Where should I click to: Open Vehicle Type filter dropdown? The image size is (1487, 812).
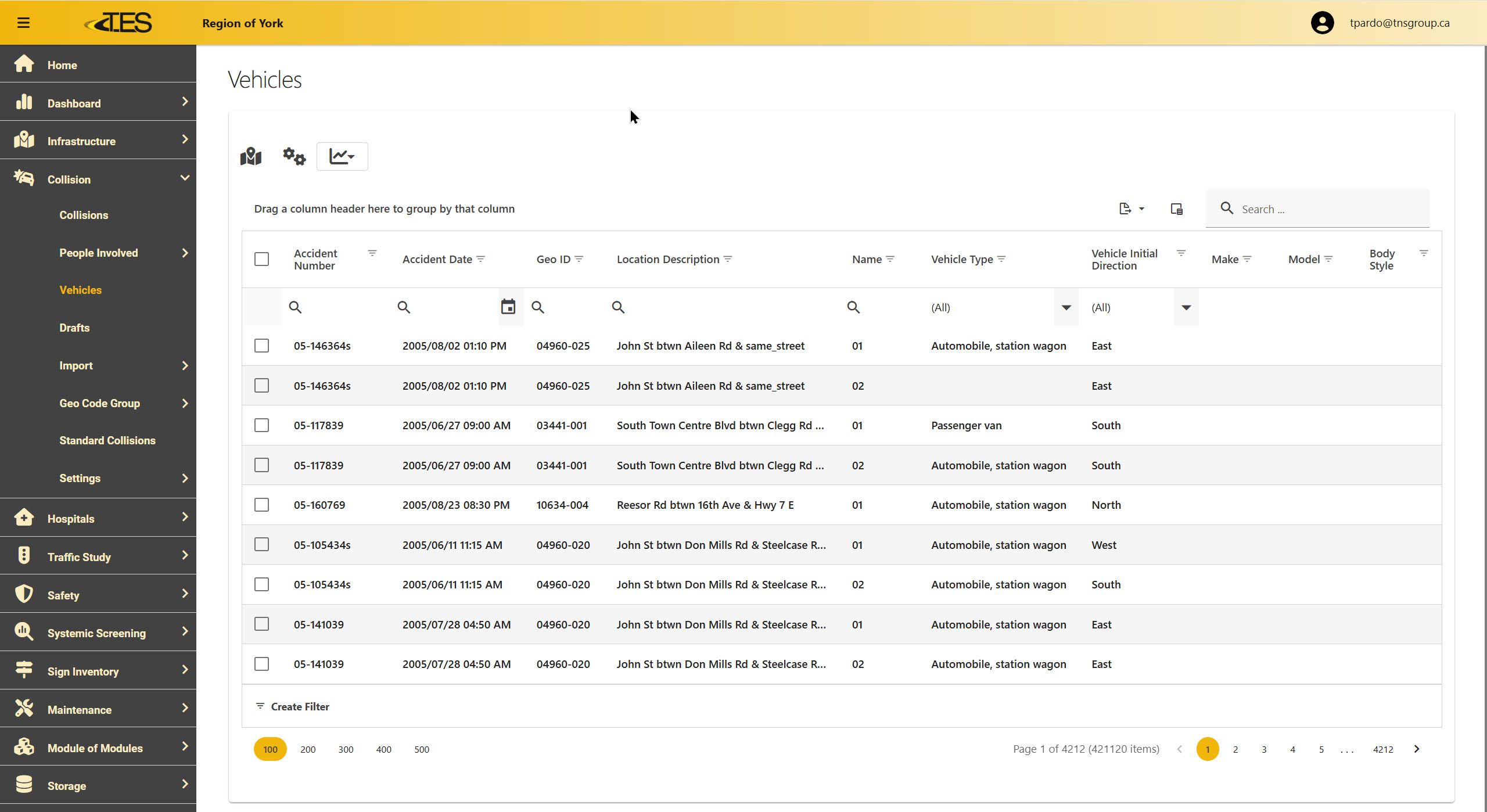1066,307
